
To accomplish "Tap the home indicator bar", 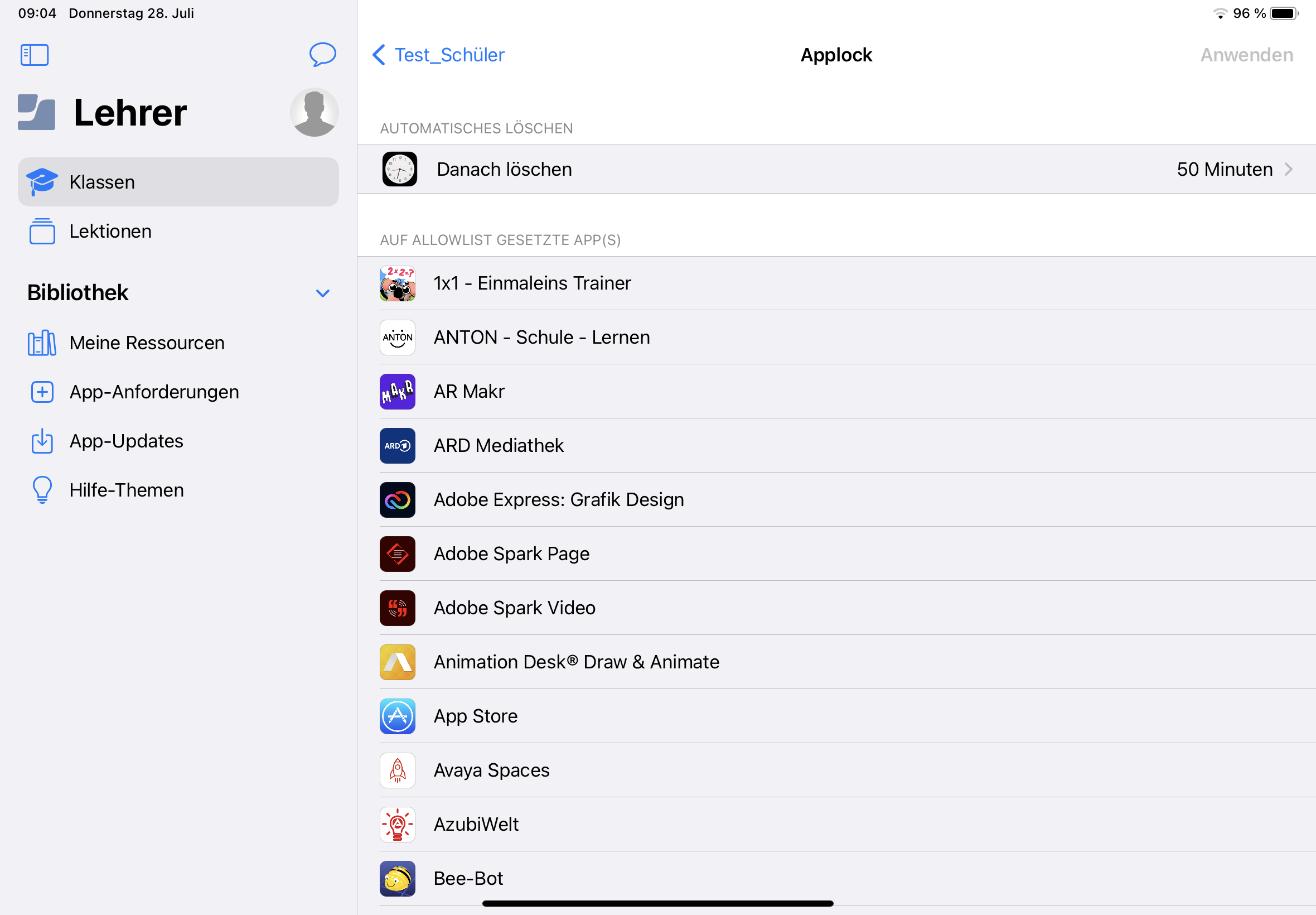I will [657, 903].
